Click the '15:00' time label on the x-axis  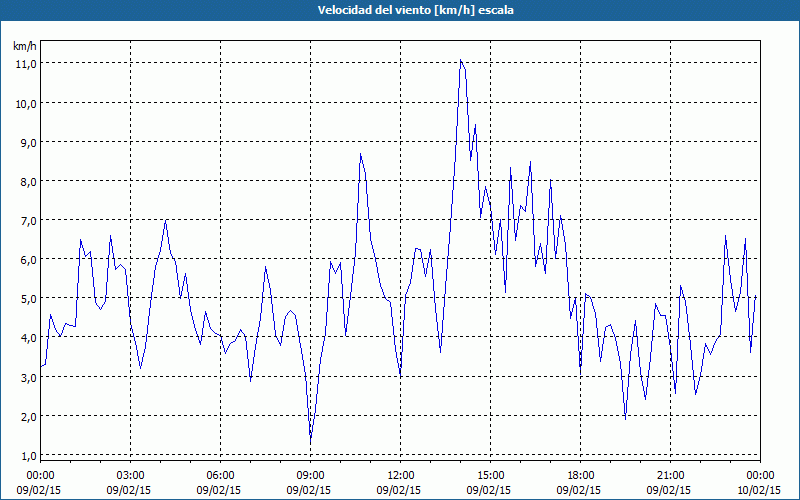point(490,476)
